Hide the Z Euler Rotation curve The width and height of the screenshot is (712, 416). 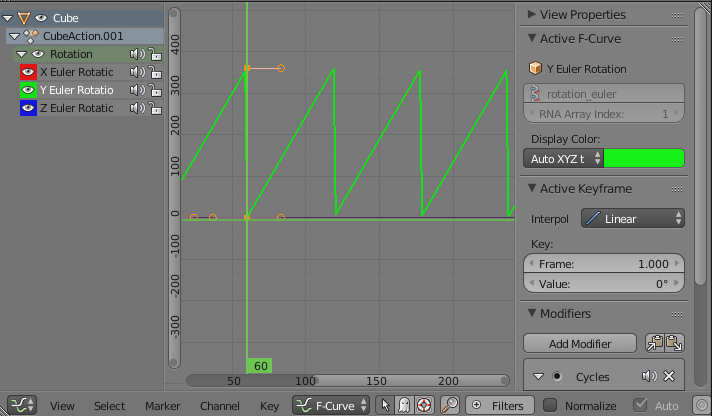click(28, 108)
